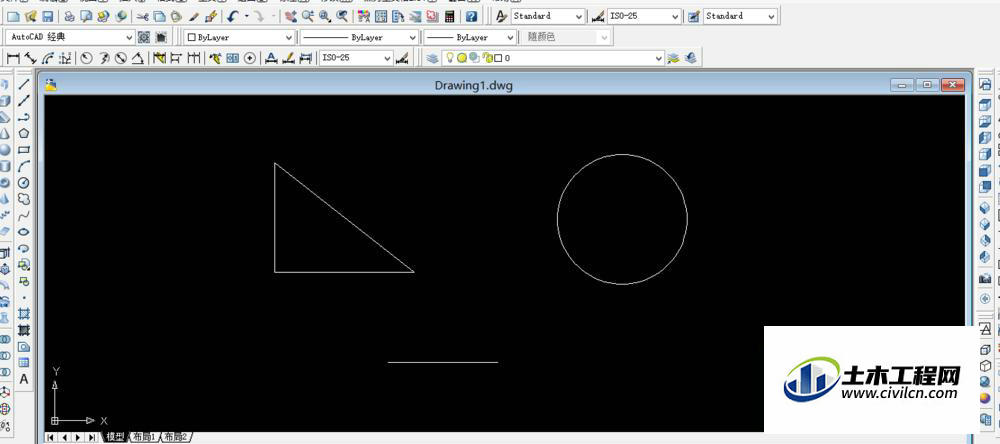Select the Rectangle draw tool
This screenshot has width=1000, height=444.
click(24, 150)
